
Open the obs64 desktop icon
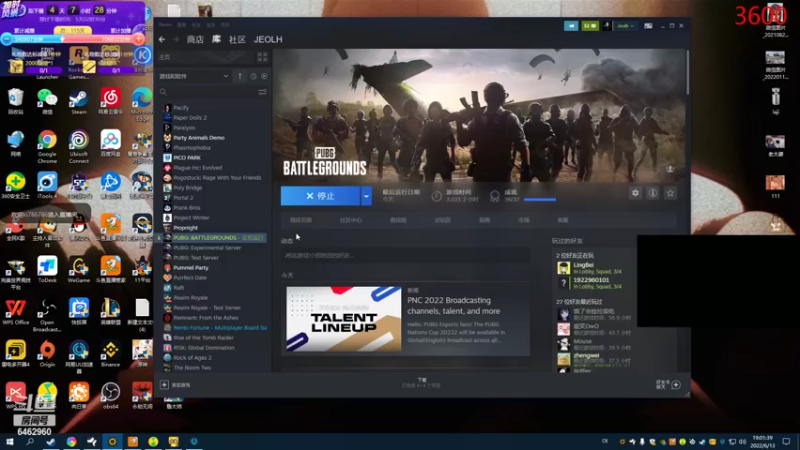[110, 396]
